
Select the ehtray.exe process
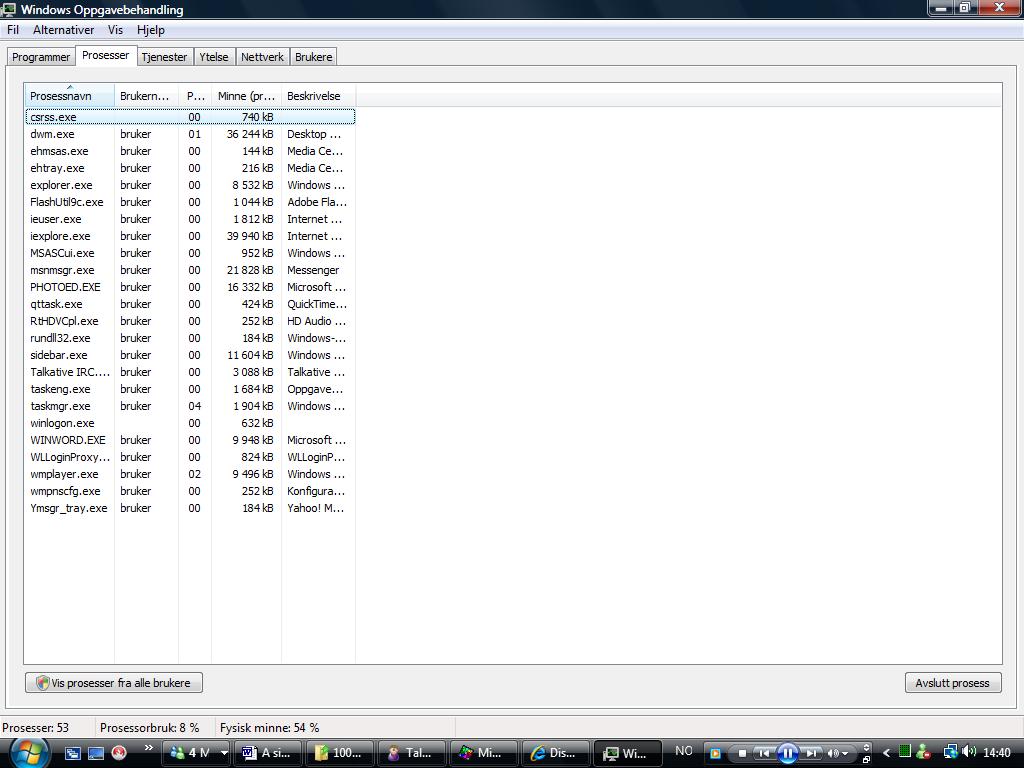pyautogui.click(x=190, y=168)
